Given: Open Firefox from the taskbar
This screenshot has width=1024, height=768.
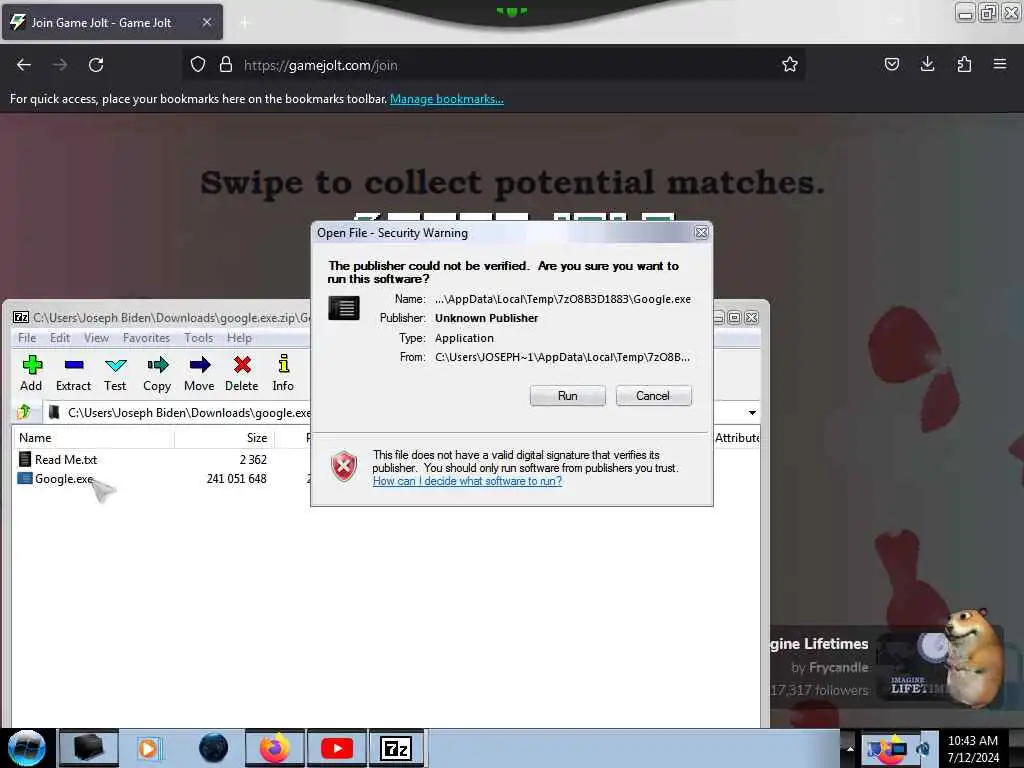Looking at the screenshot, I should click(274, 748).
